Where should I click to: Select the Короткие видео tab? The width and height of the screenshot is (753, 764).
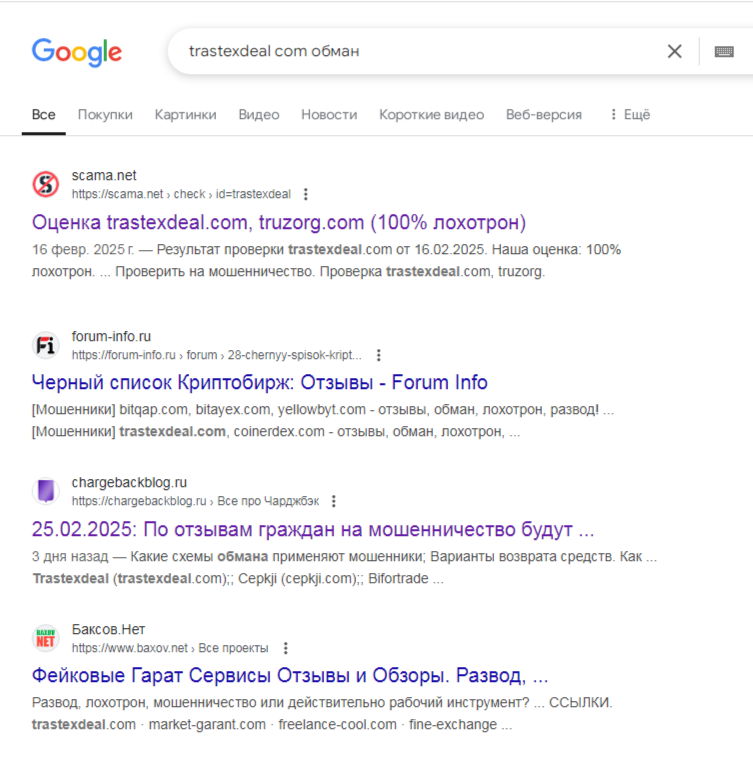coord(431,115)
